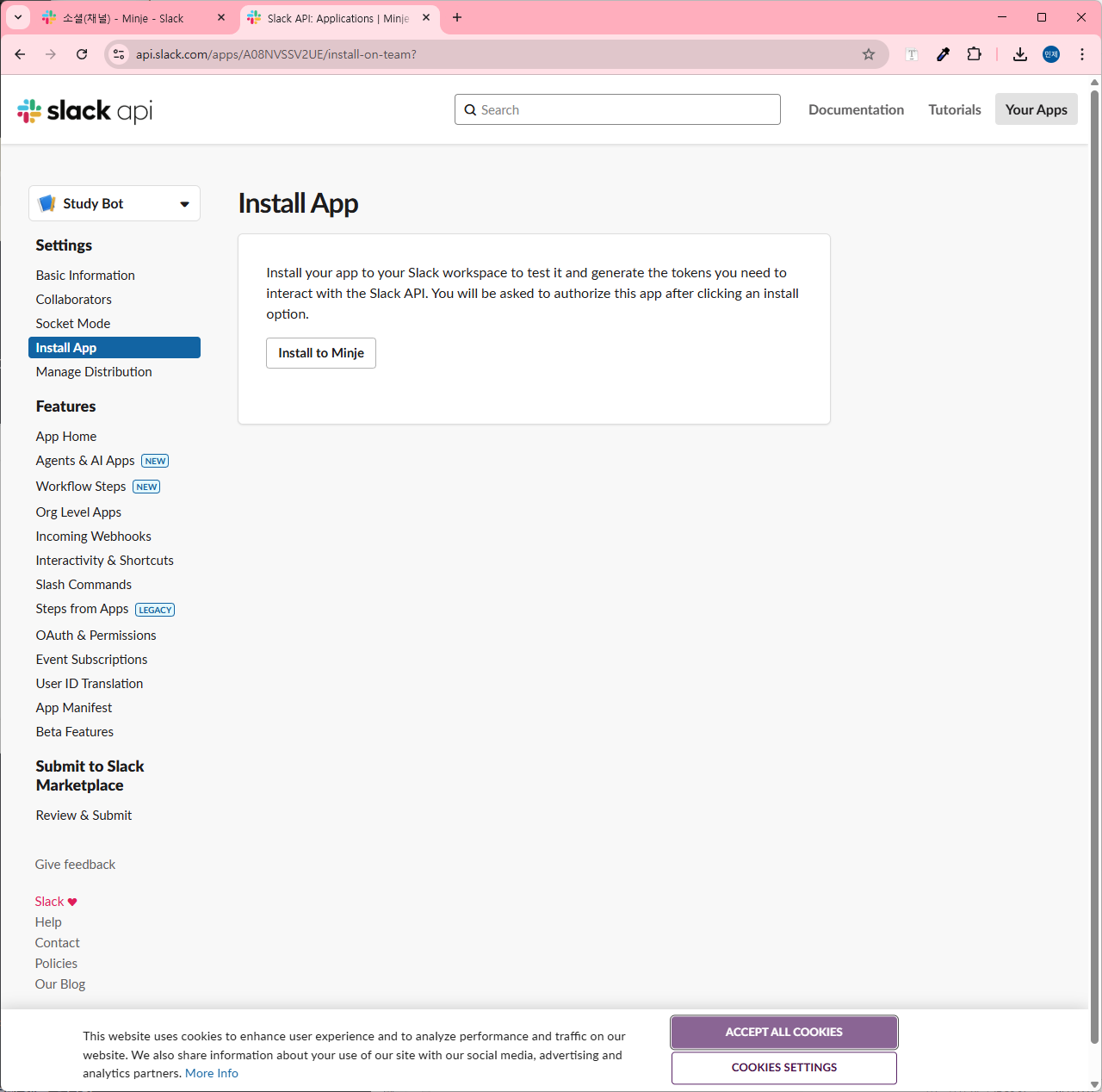This screenshot has height=1092, width=1102.
Task: Go to Socket Mode settings
Action: click(73, 324)
